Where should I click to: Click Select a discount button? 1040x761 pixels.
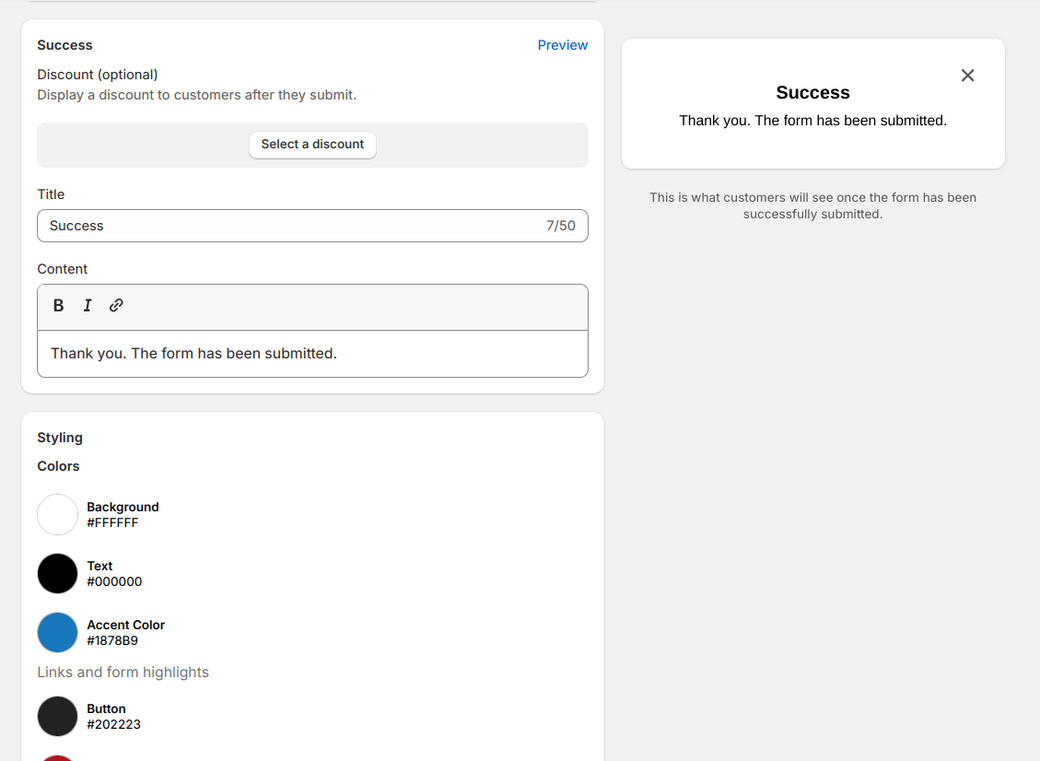tap(312, 145)
